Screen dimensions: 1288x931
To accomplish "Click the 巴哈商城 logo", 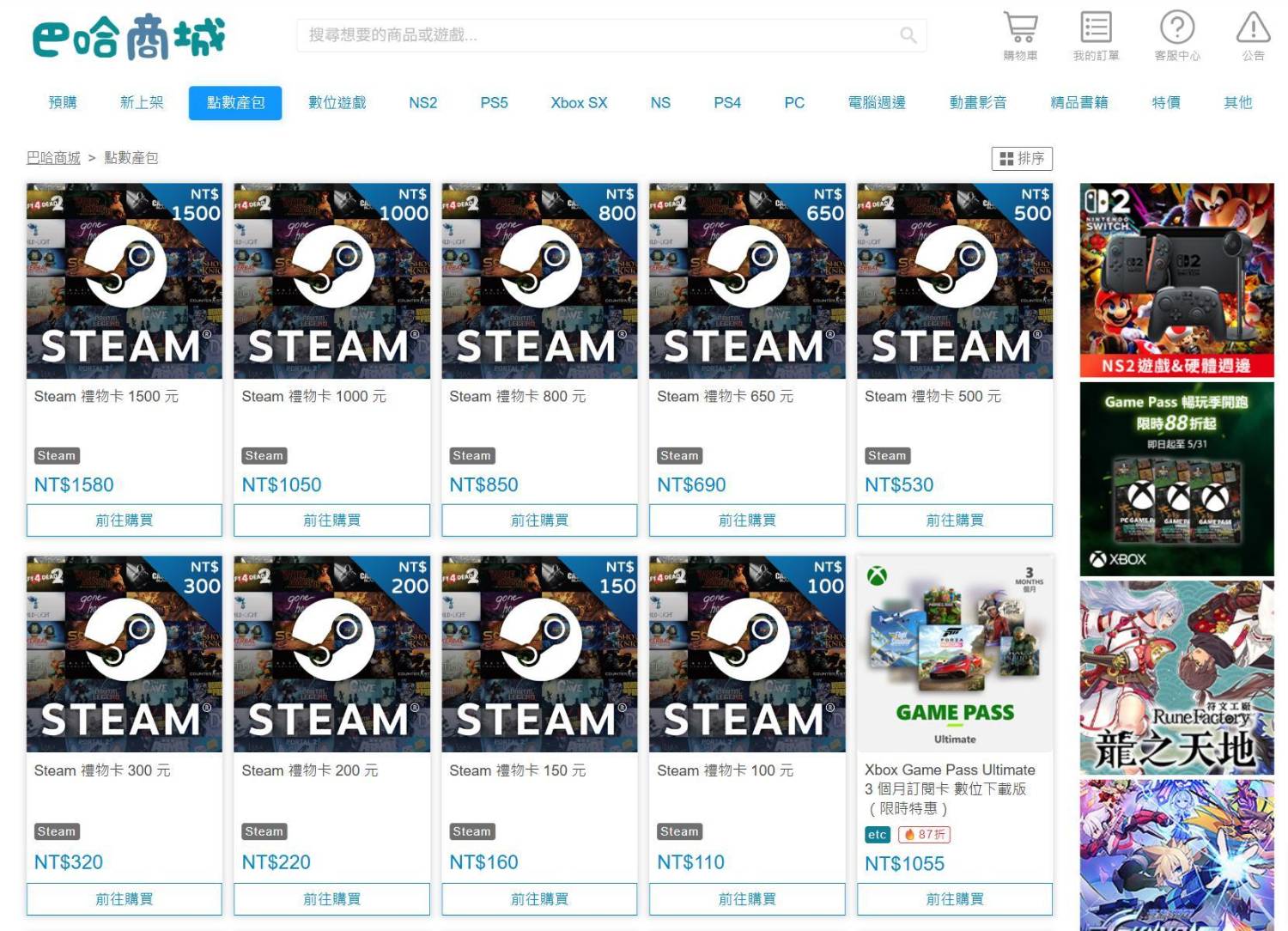I will click(x=129, y=37).
